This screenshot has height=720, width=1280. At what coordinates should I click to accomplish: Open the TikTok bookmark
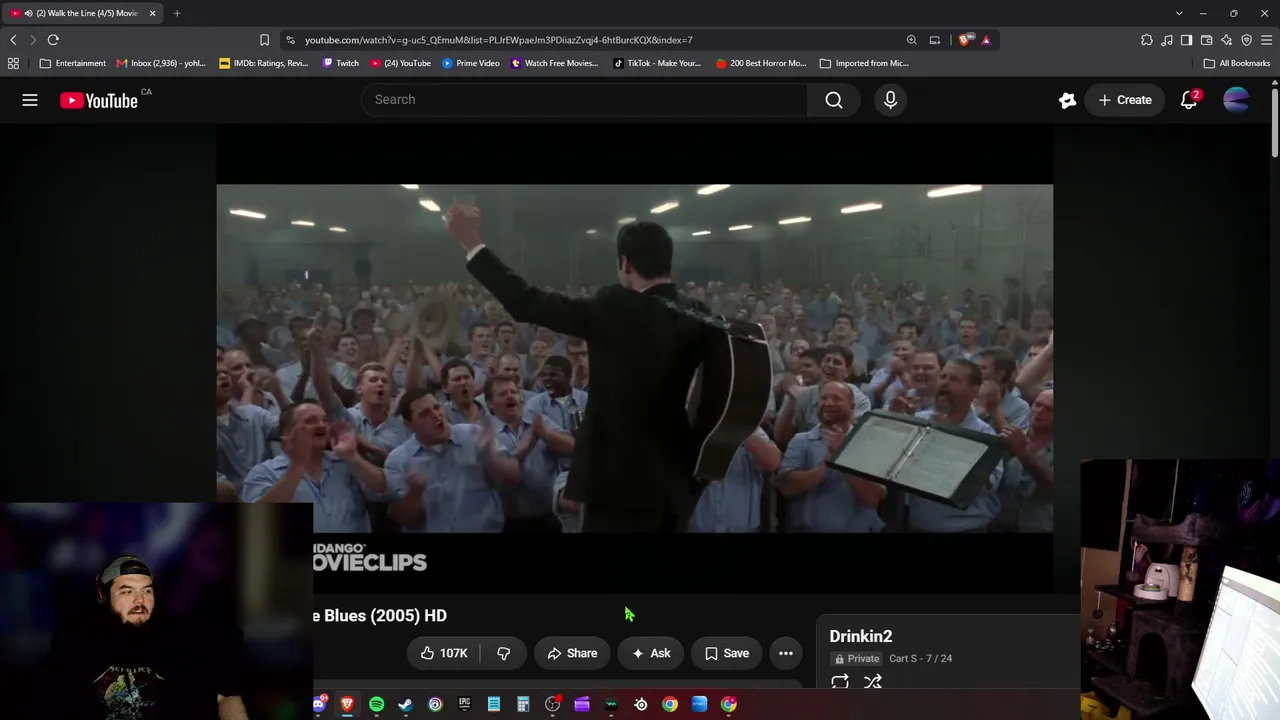[657, 63]
